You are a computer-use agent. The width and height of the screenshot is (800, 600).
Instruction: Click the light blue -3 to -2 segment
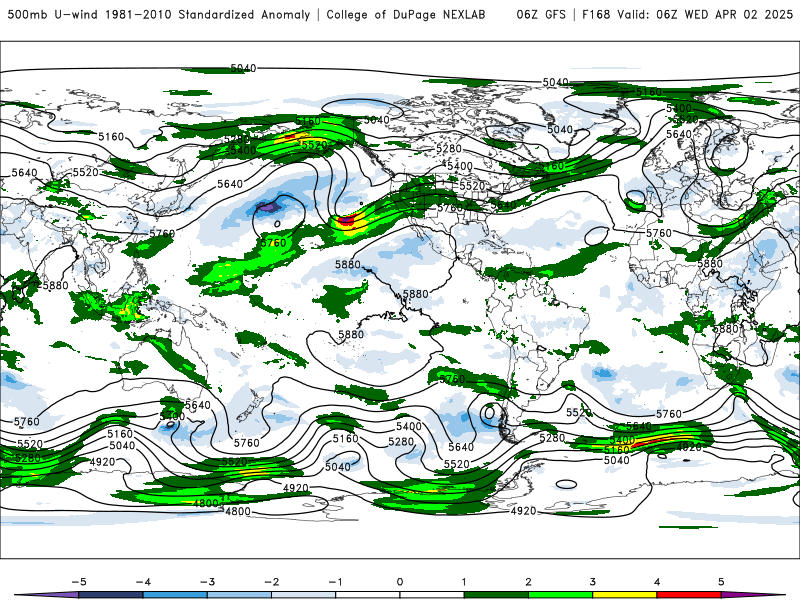tap(239, 595)
